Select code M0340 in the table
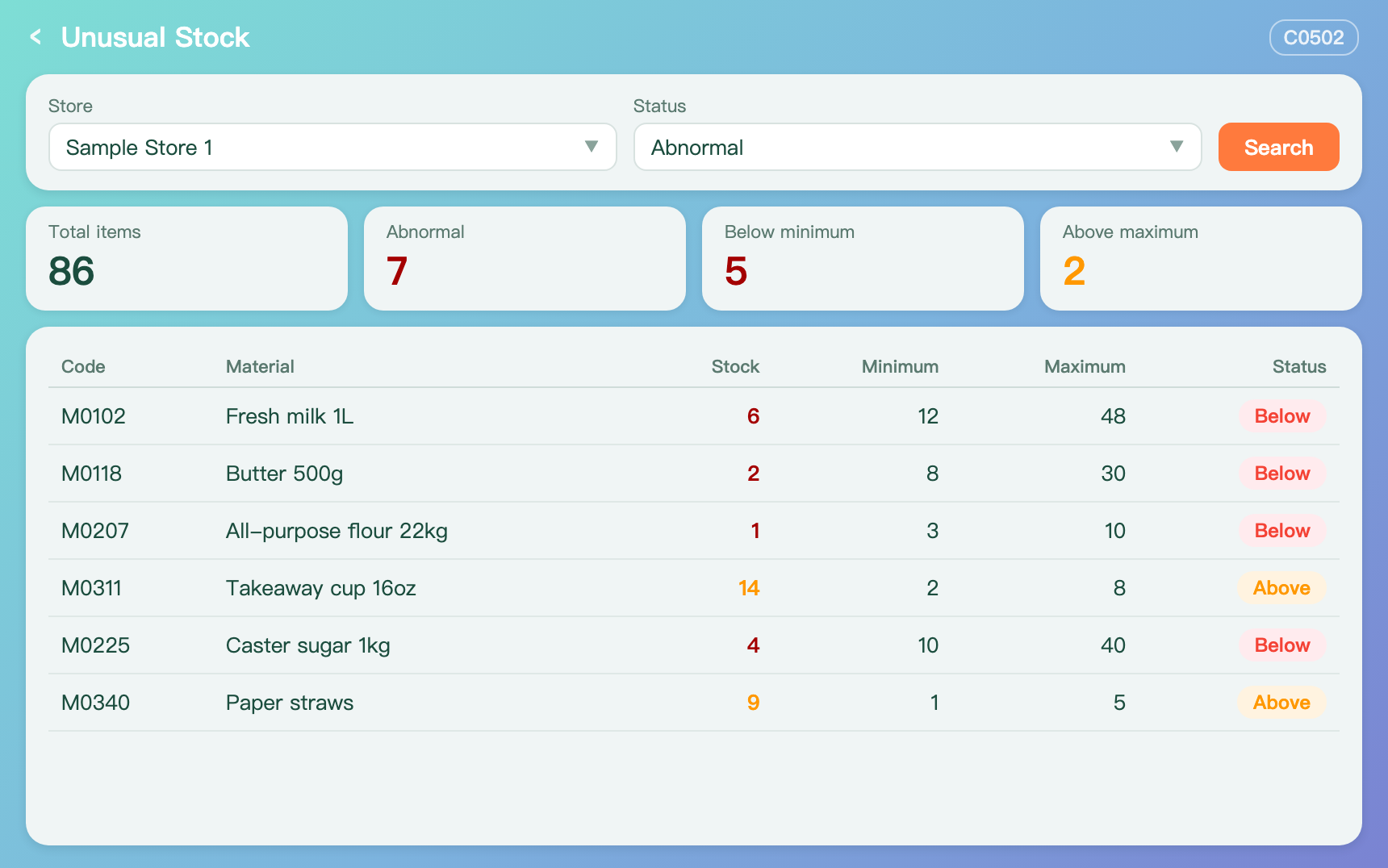The image size is (1388, 868). pyautogui.click(x=96, y=703)
